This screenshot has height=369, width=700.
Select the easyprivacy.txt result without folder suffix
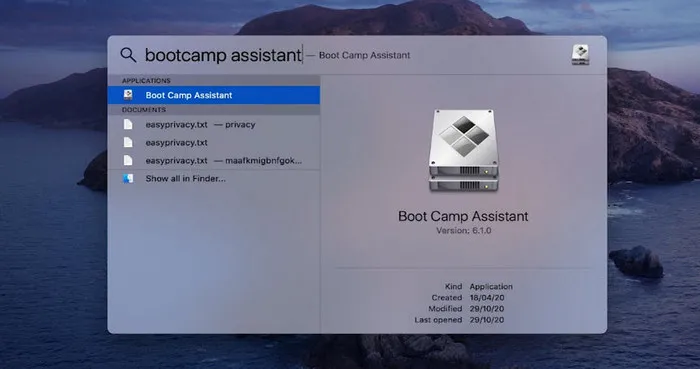tap(214, 142)
